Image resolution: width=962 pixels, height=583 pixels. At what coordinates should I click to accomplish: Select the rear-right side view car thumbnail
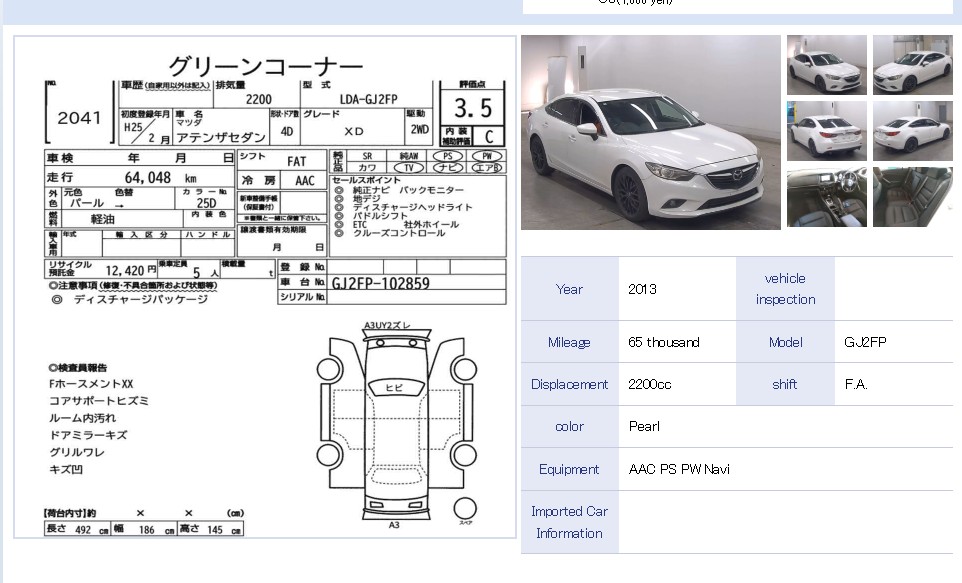[912, 131]
